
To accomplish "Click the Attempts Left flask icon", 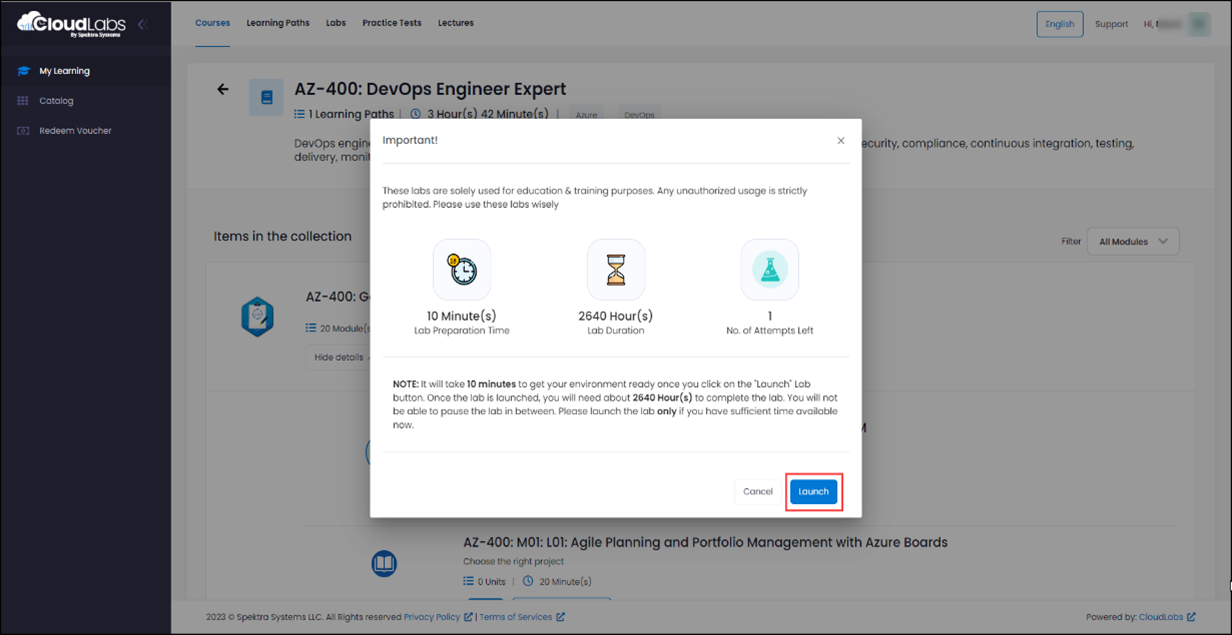I will click(770, 270).
